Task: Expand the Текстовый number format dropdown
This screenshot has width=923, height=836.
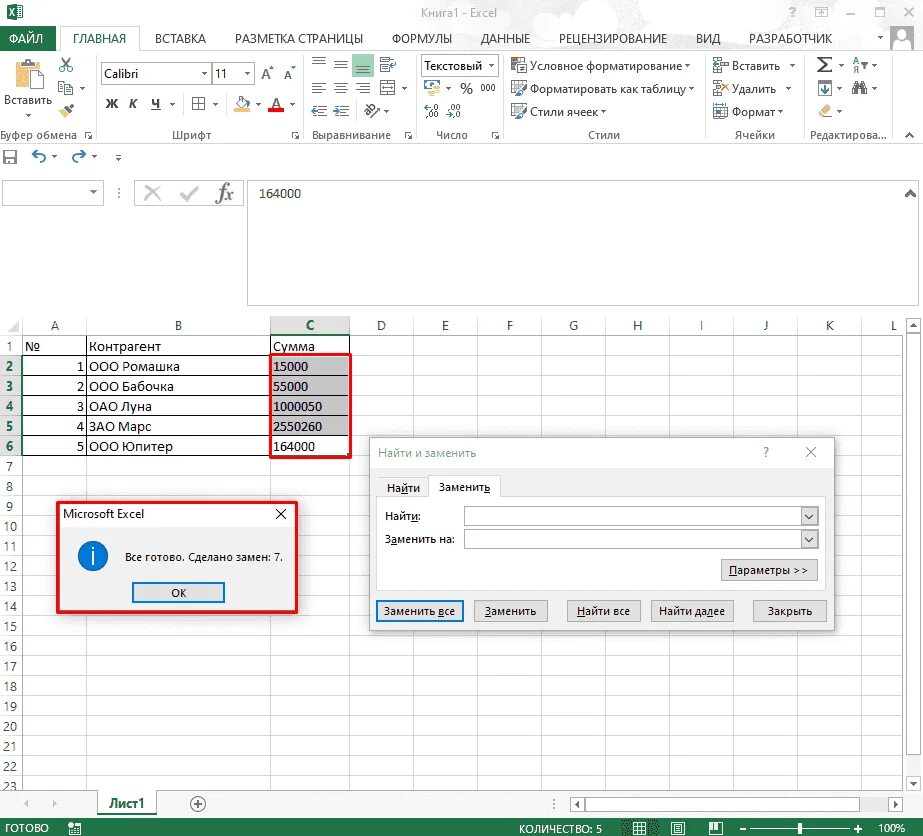Action: click(491, 65)
